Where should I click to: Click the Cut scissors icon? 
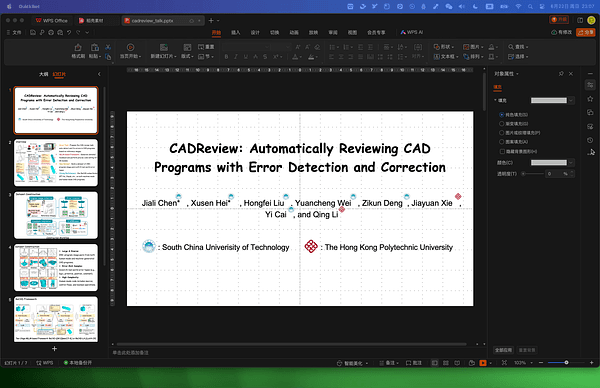[108, 47]
